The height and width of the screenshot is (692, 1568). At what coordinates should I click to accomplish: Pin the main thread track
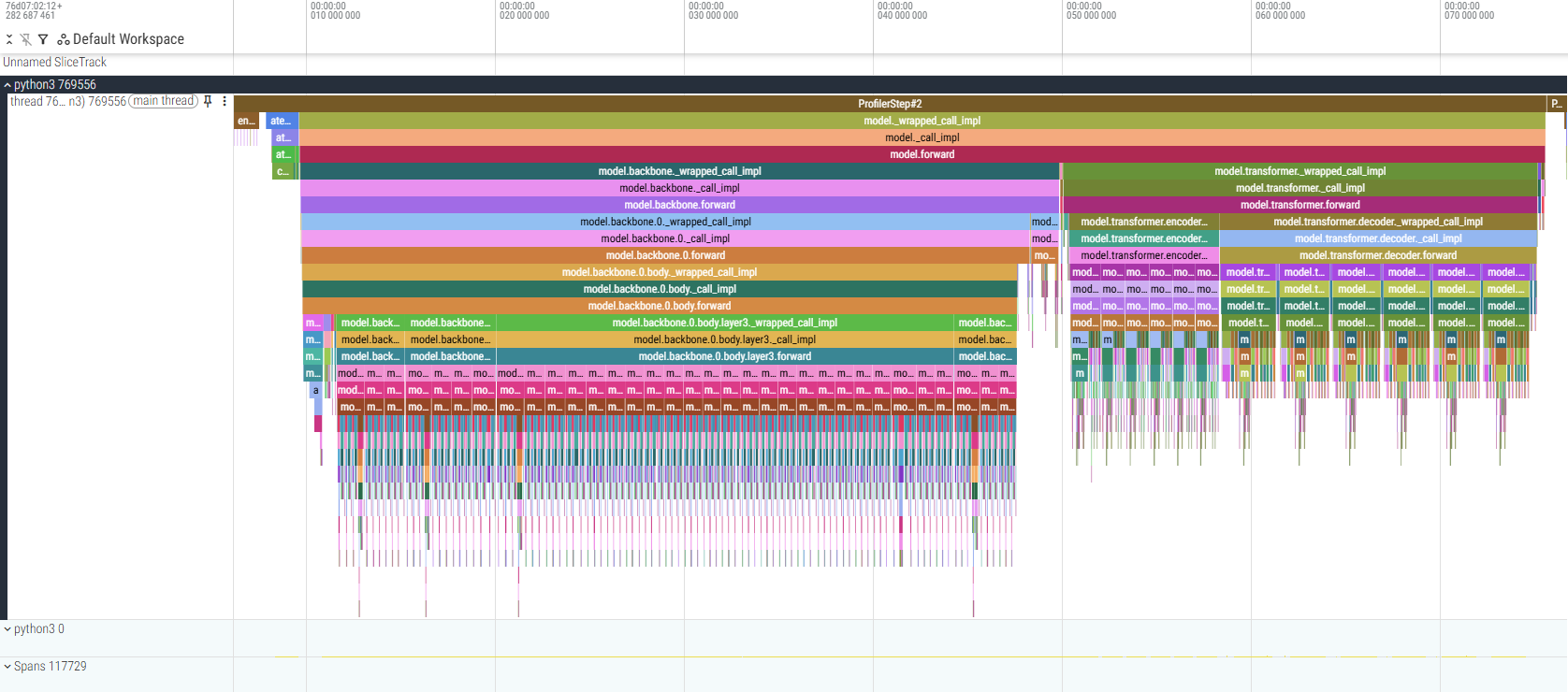(208, 101)
